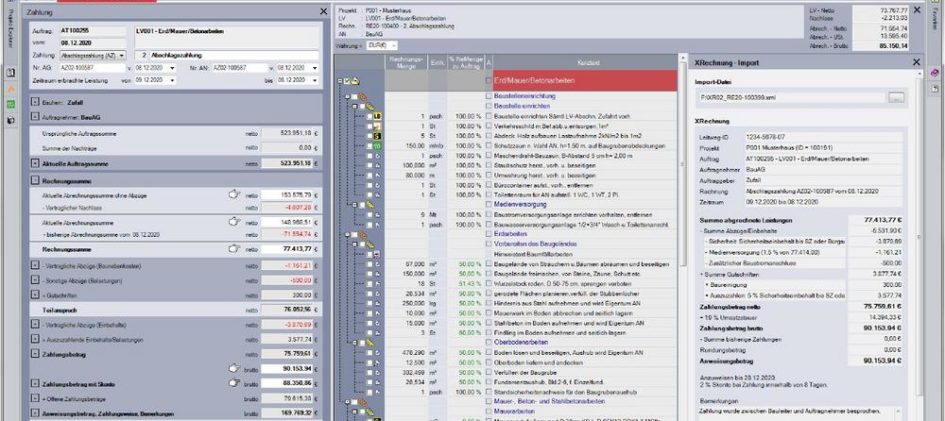Click the green icon in the left sidebar
Screen dimensions: 945x421
11,104
